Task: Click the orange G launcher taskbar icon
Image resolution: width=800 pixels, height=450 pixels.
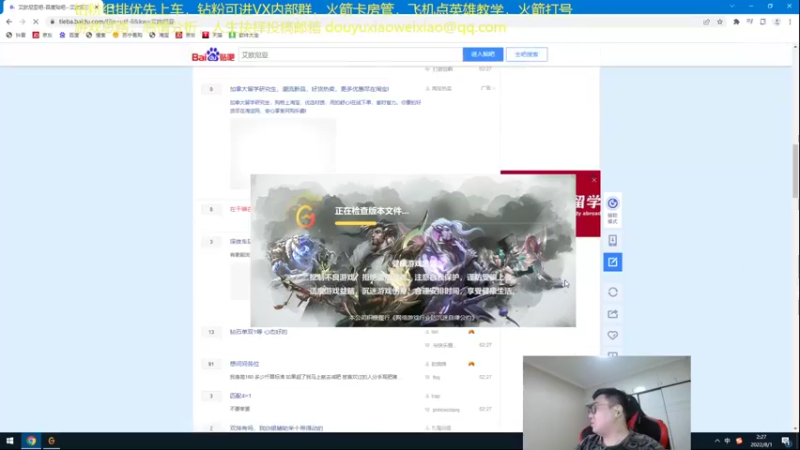Action: pos(52,441)
